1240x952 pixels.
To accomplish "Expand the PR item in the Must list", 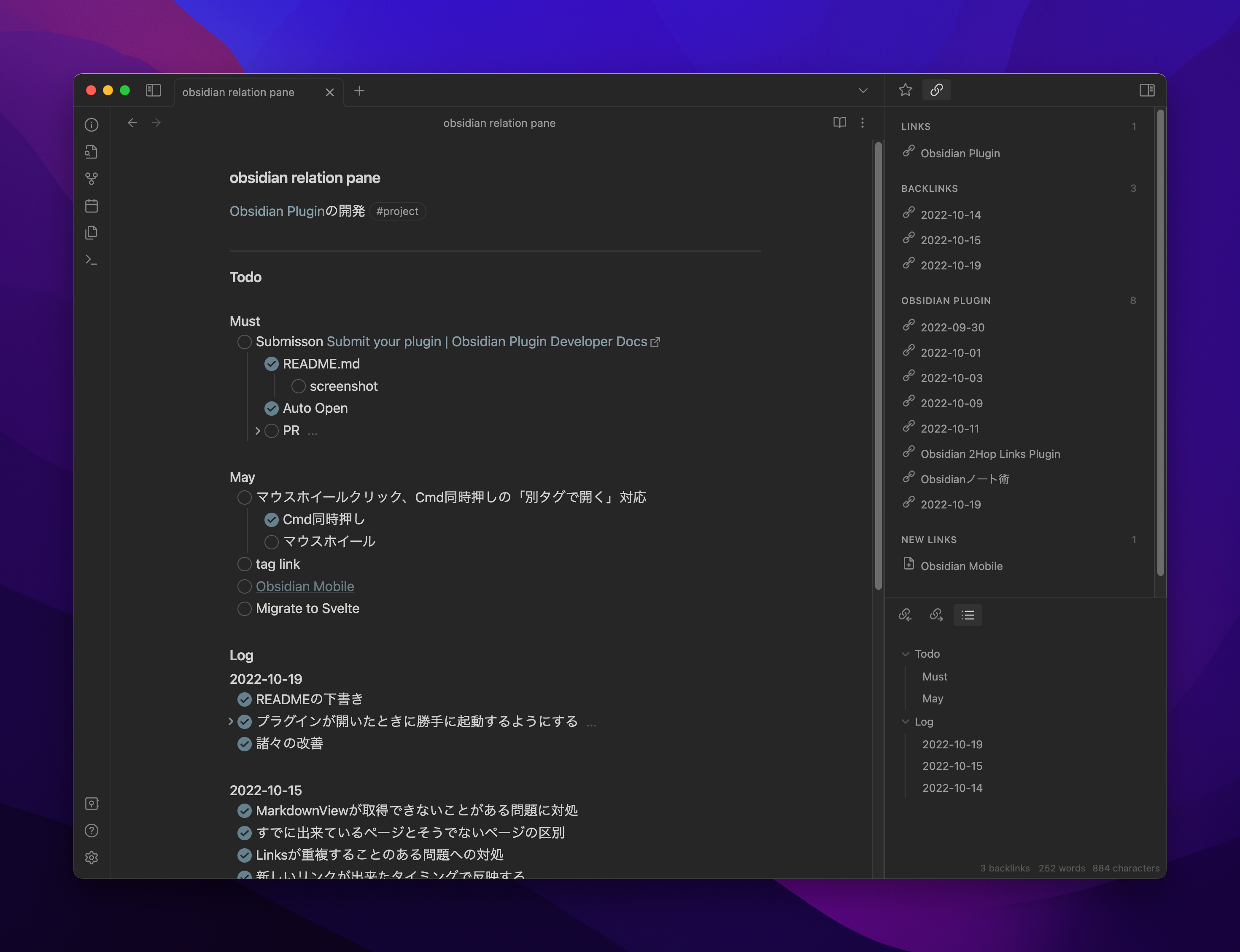I will tap(258, 430).
